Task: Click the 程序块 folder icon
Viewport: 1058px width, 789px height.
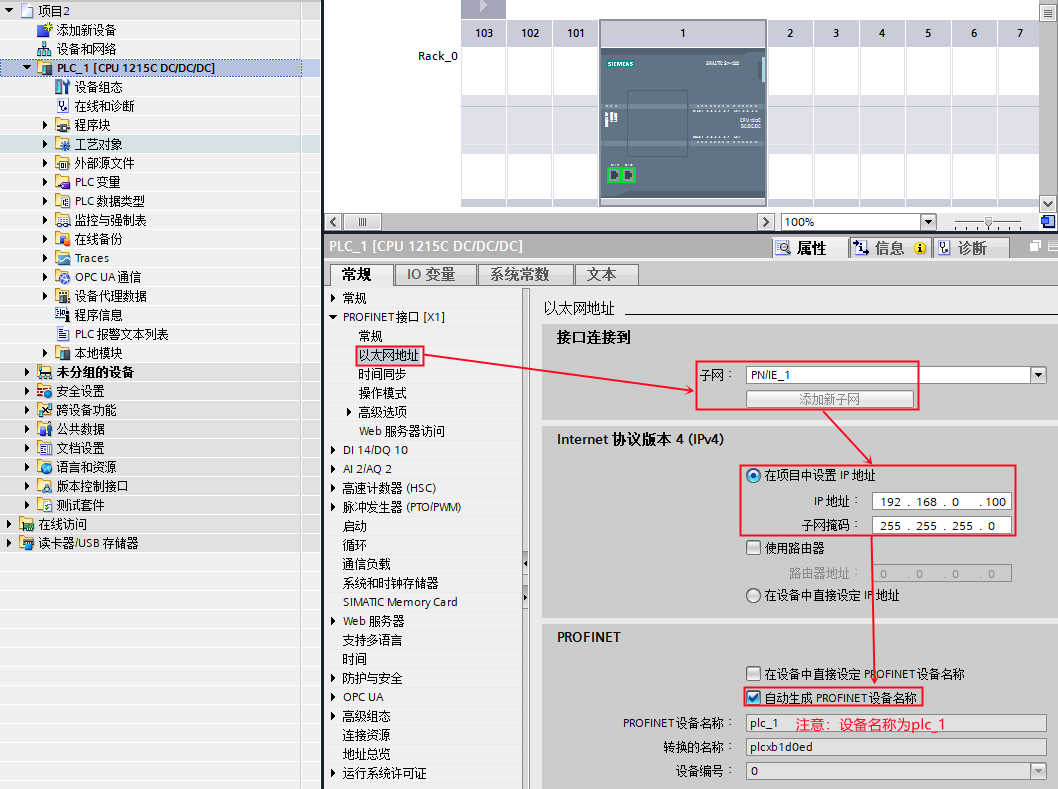Action: point(62,125)
